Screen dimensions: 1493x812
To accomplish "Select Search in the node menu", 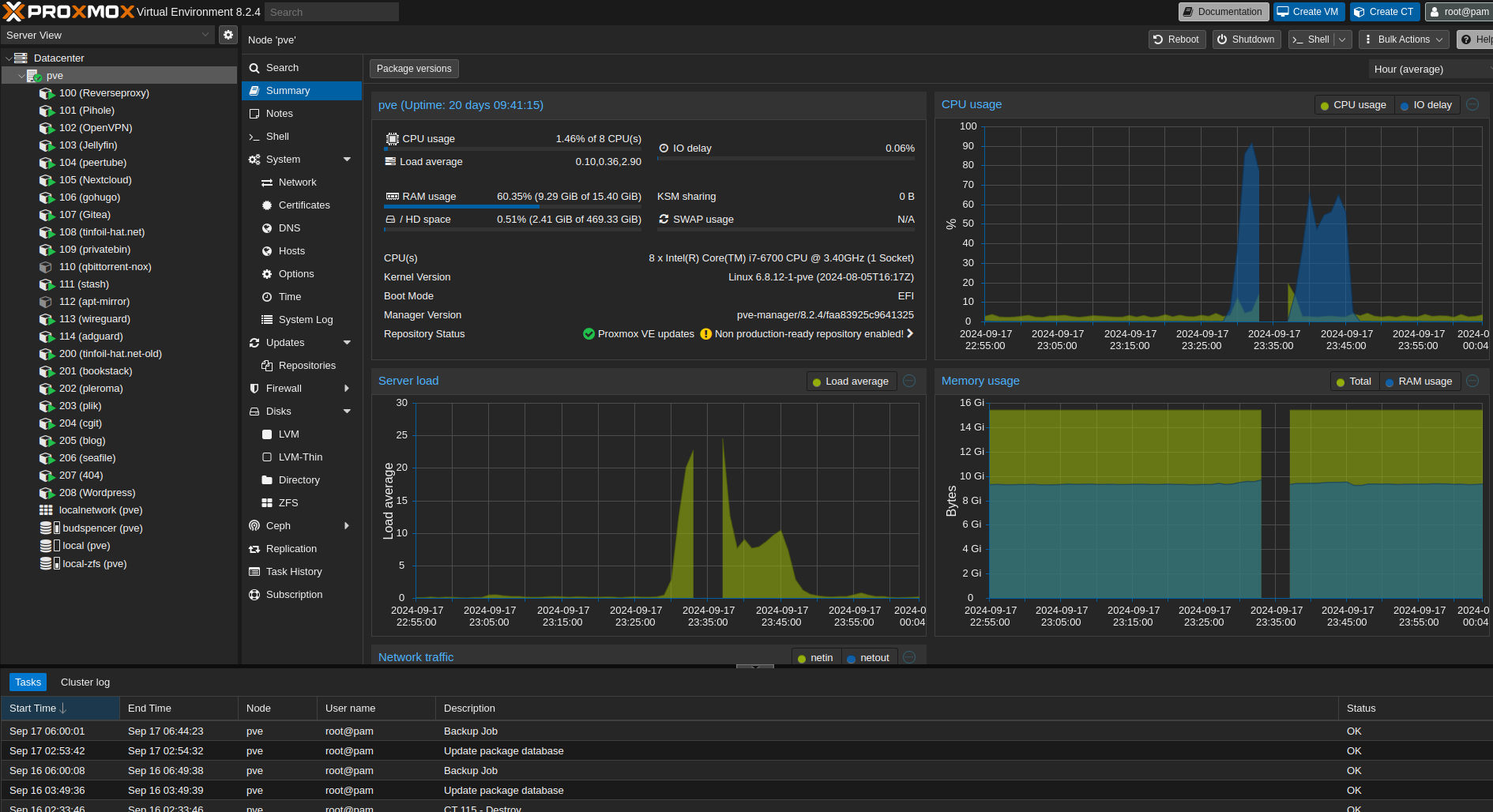I will tap(302, 68).
